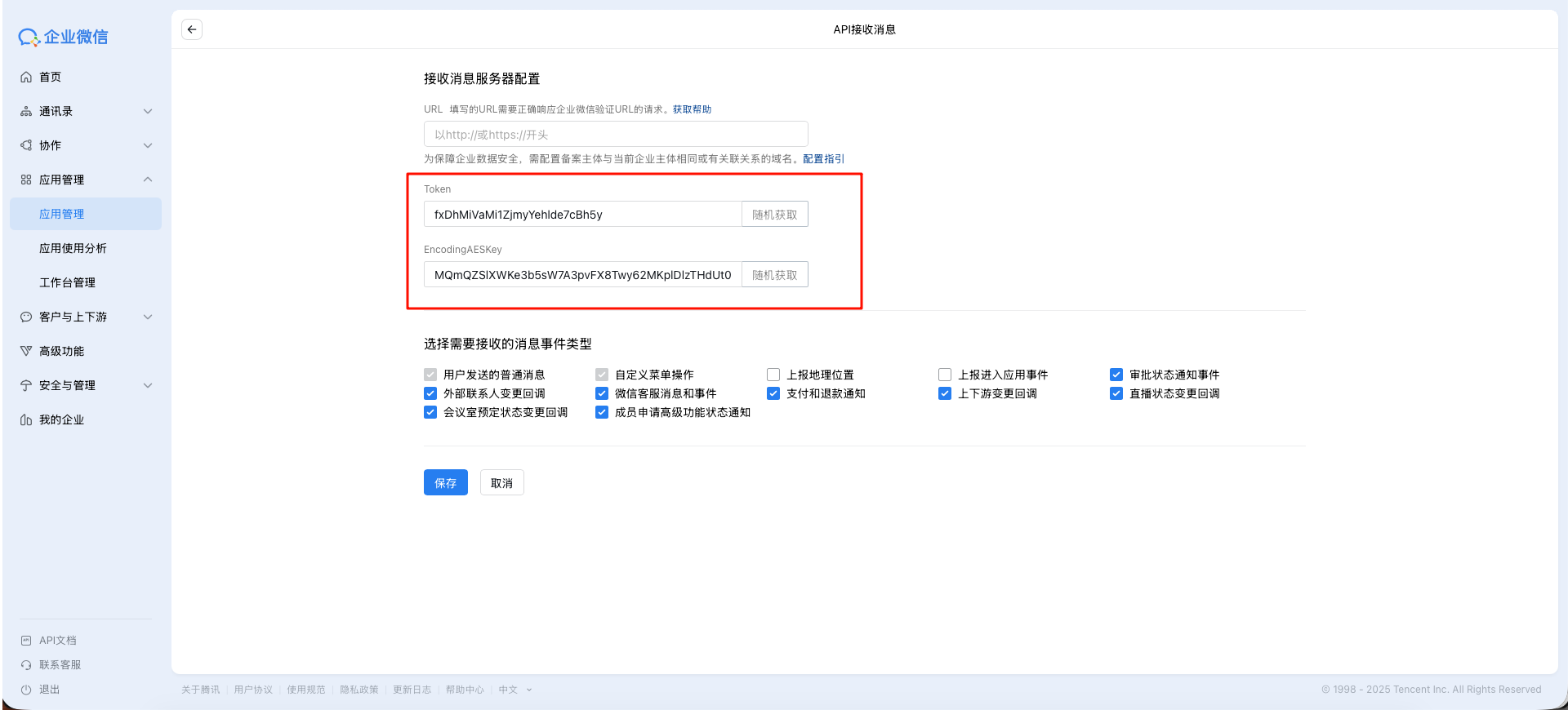Click the URL input field
Screen dimensions: 1568x710
tap(616, 135)
